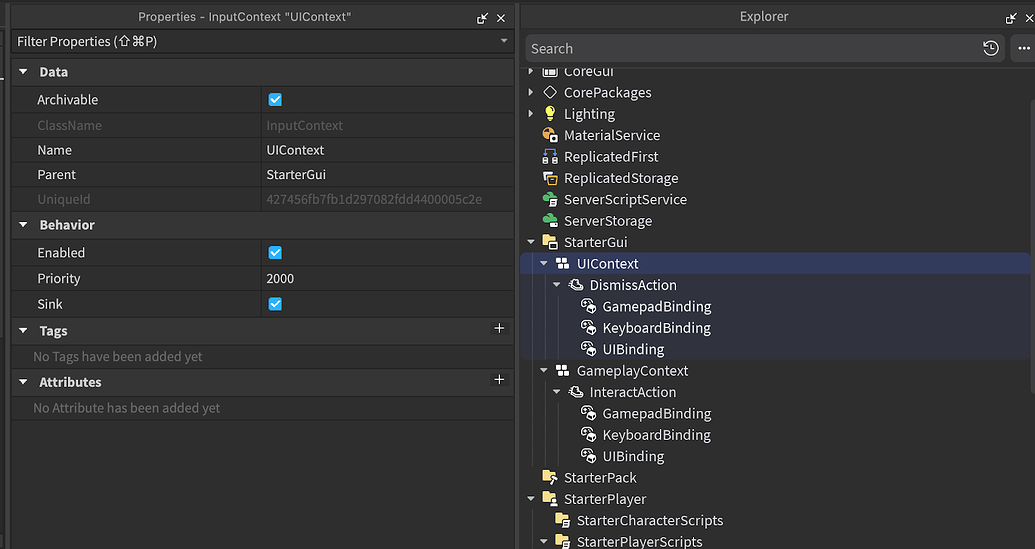Edit the Priority value 2000

point(387,278)
